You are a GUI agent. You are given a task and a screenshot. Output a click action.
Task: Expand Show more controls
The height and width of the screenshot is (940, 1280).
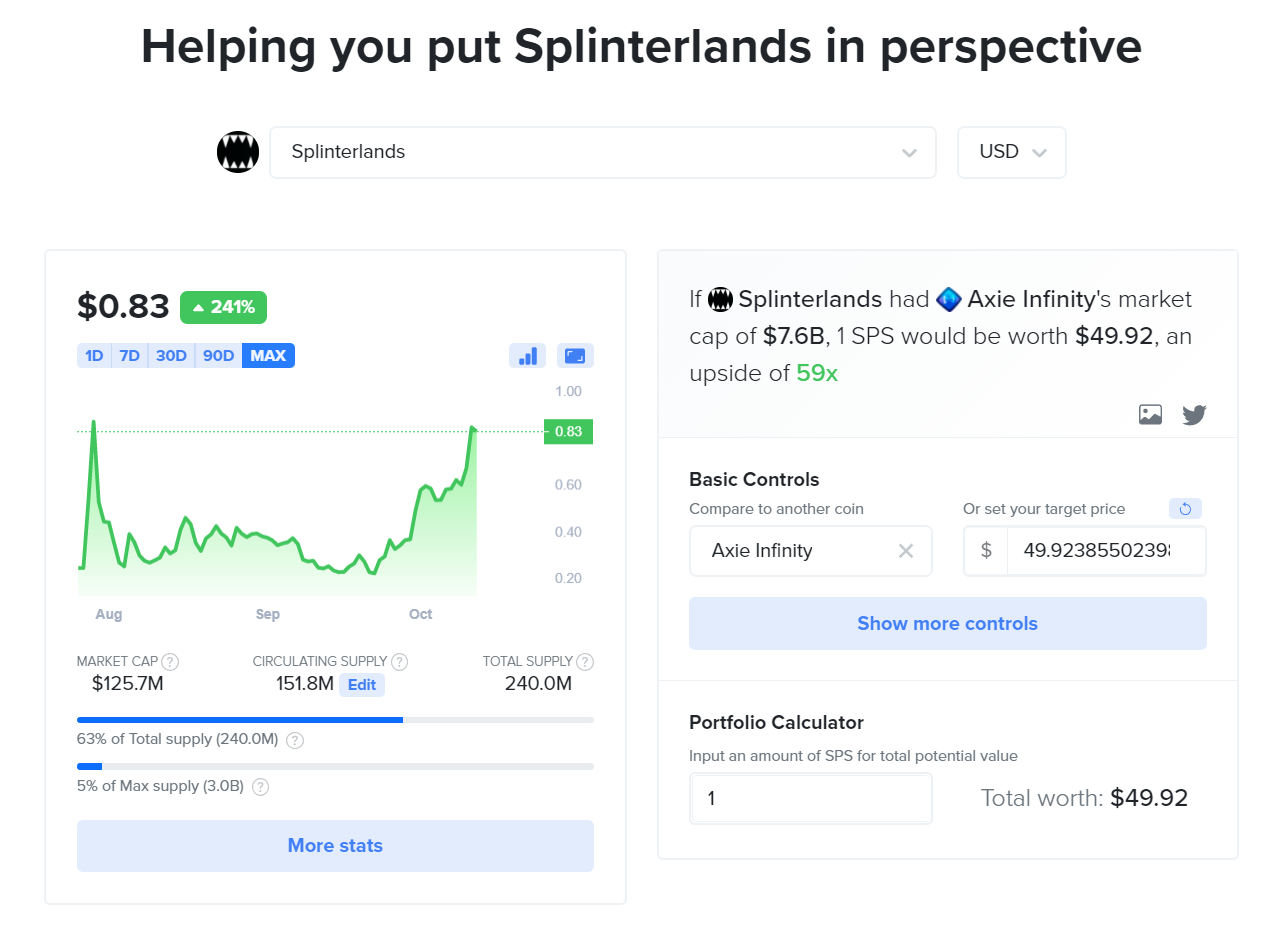tap(948, 624)
